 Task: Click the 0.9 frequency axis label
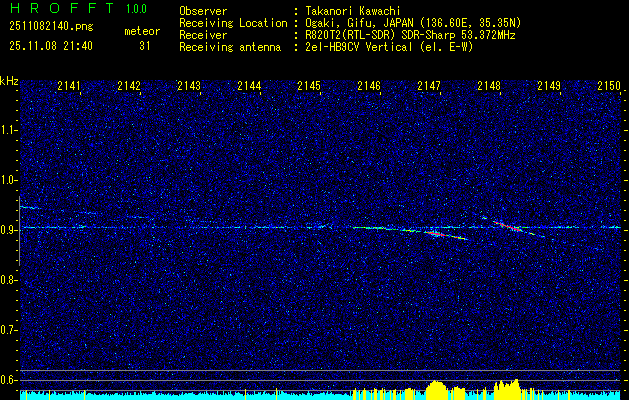tap(8, 230)
